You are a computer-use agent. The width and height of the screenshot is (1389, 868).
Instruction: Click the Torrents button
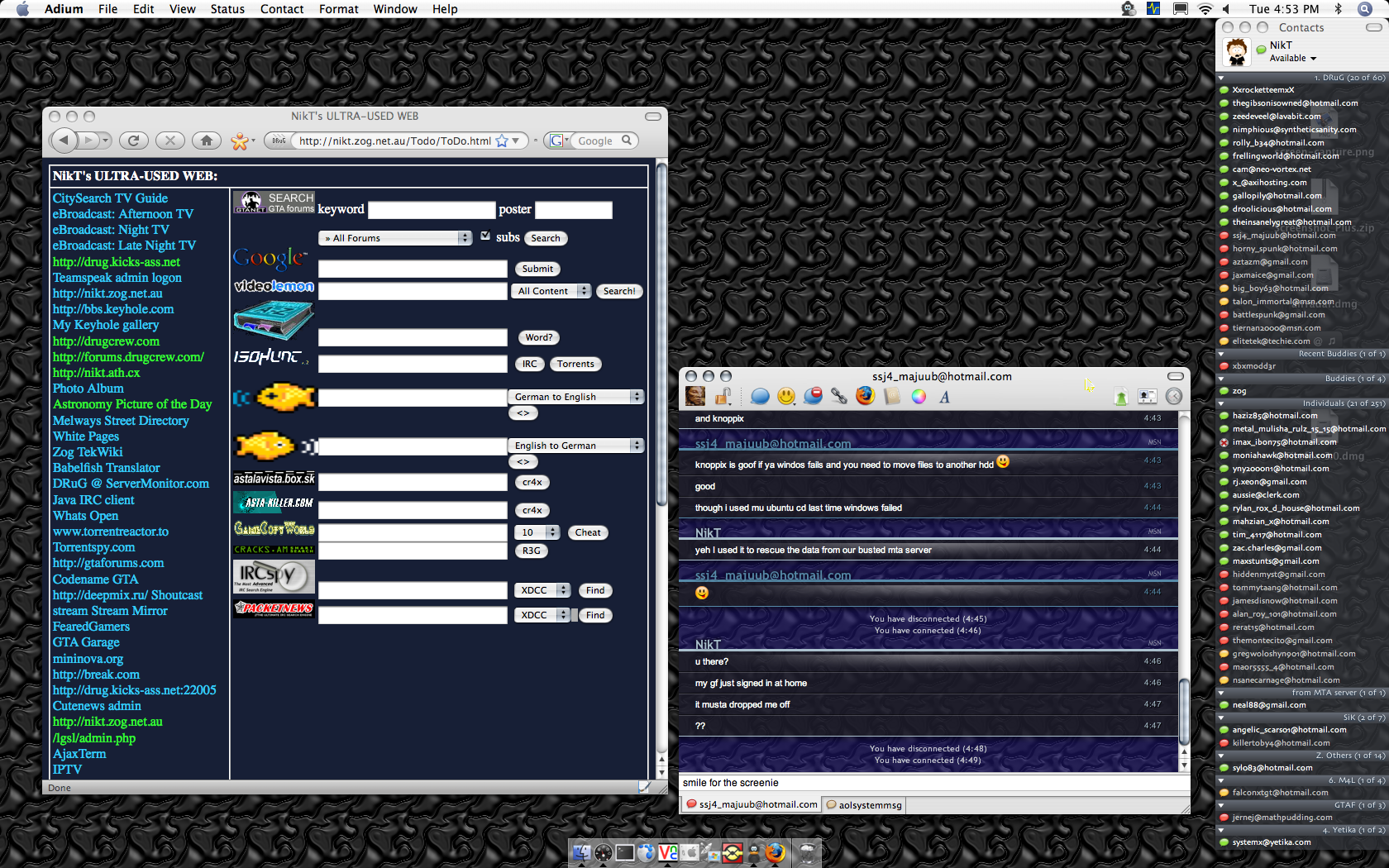click(575, 364)
